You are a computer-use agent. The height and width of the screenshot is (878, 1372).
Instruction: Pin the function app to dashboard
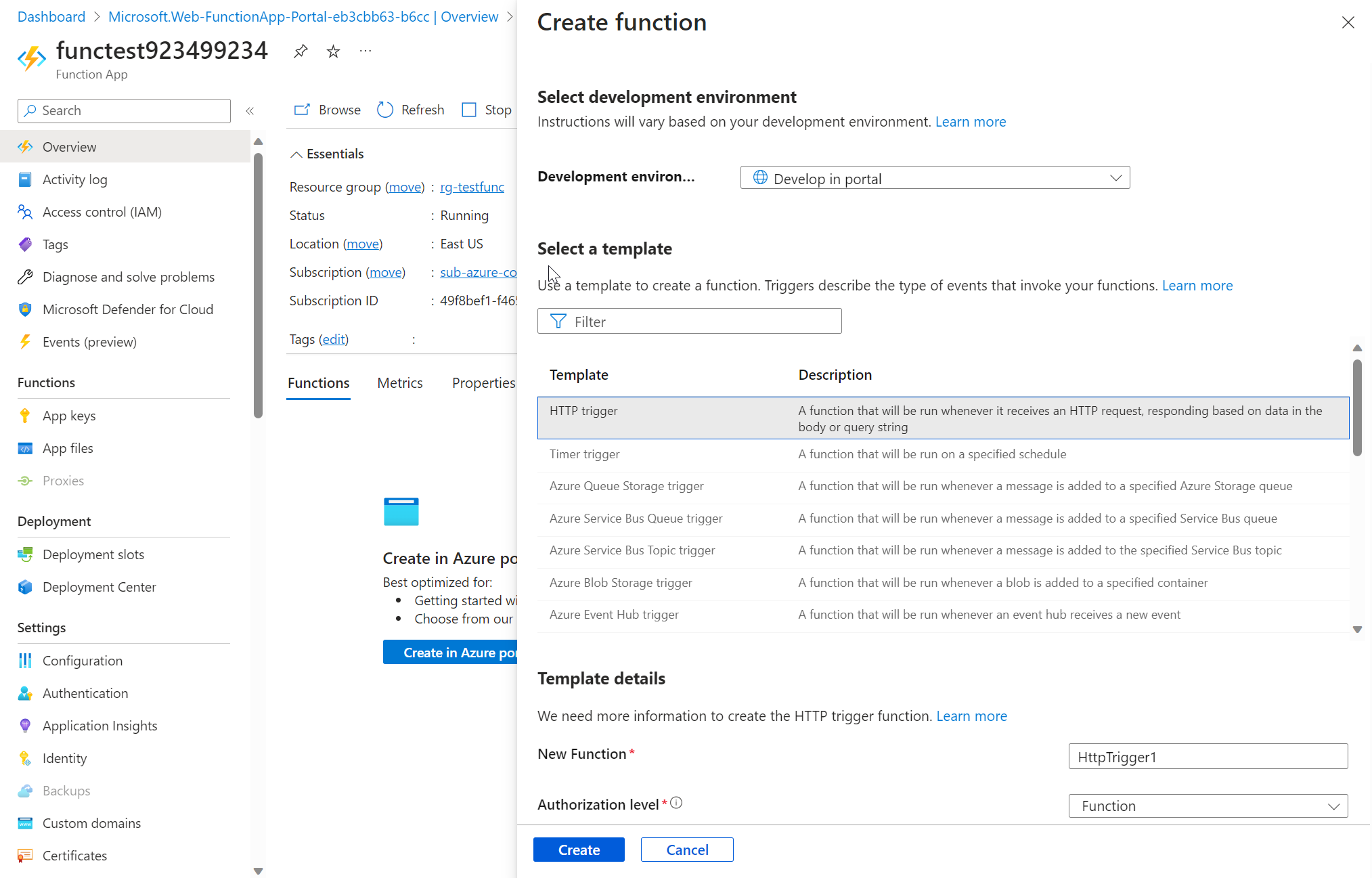pyautogui.click(x=301, y=51)
